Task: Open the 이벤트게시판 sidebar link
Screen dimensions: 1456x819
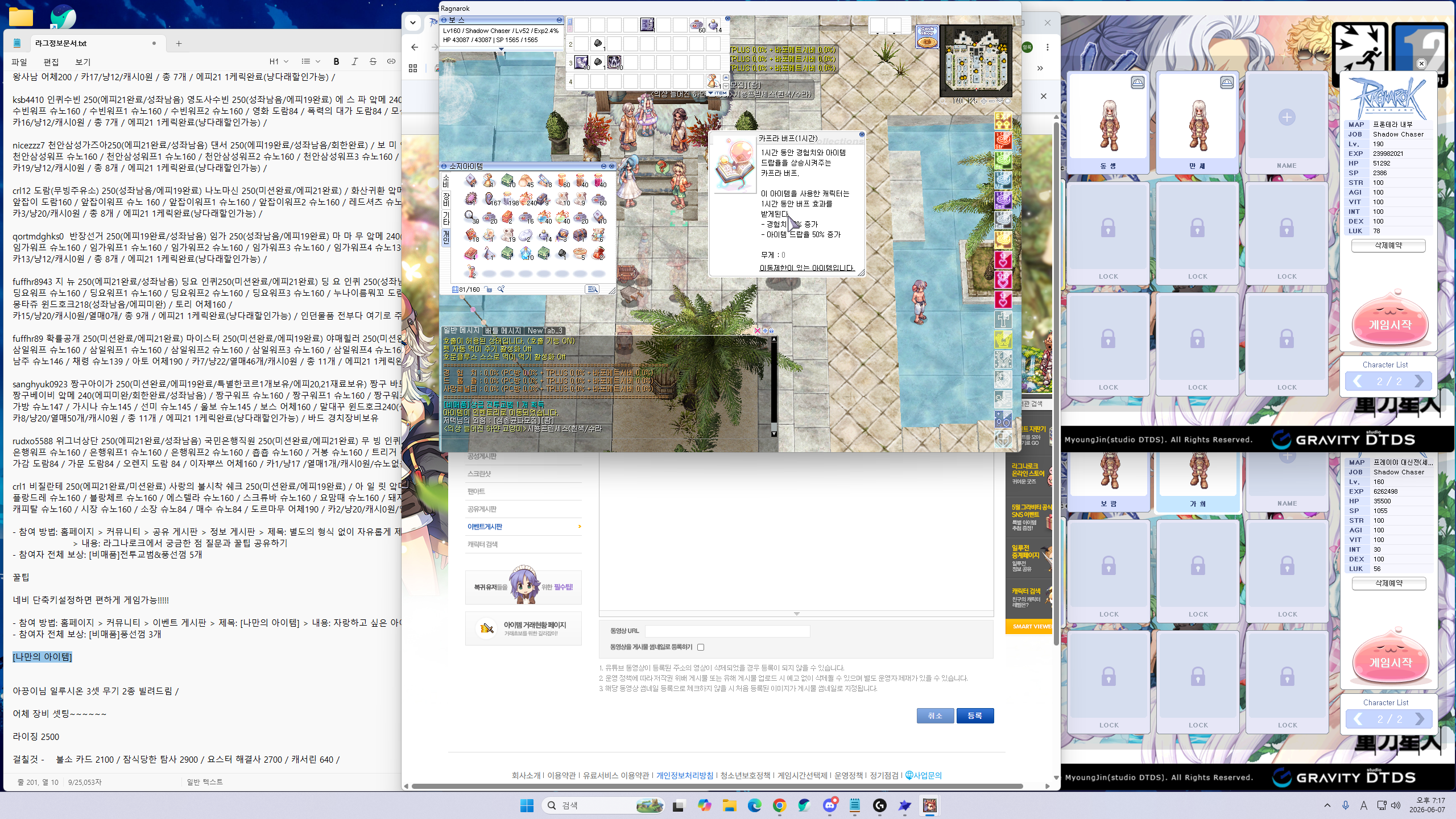Action: coord(485,527)
